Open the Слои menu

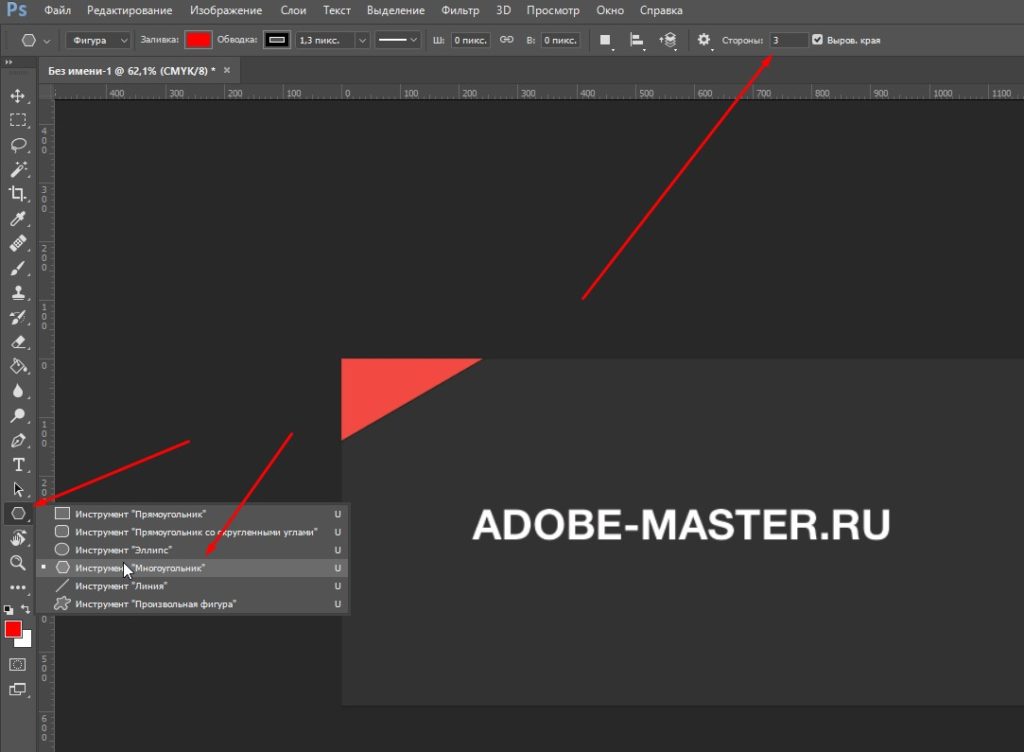(293, 10)
